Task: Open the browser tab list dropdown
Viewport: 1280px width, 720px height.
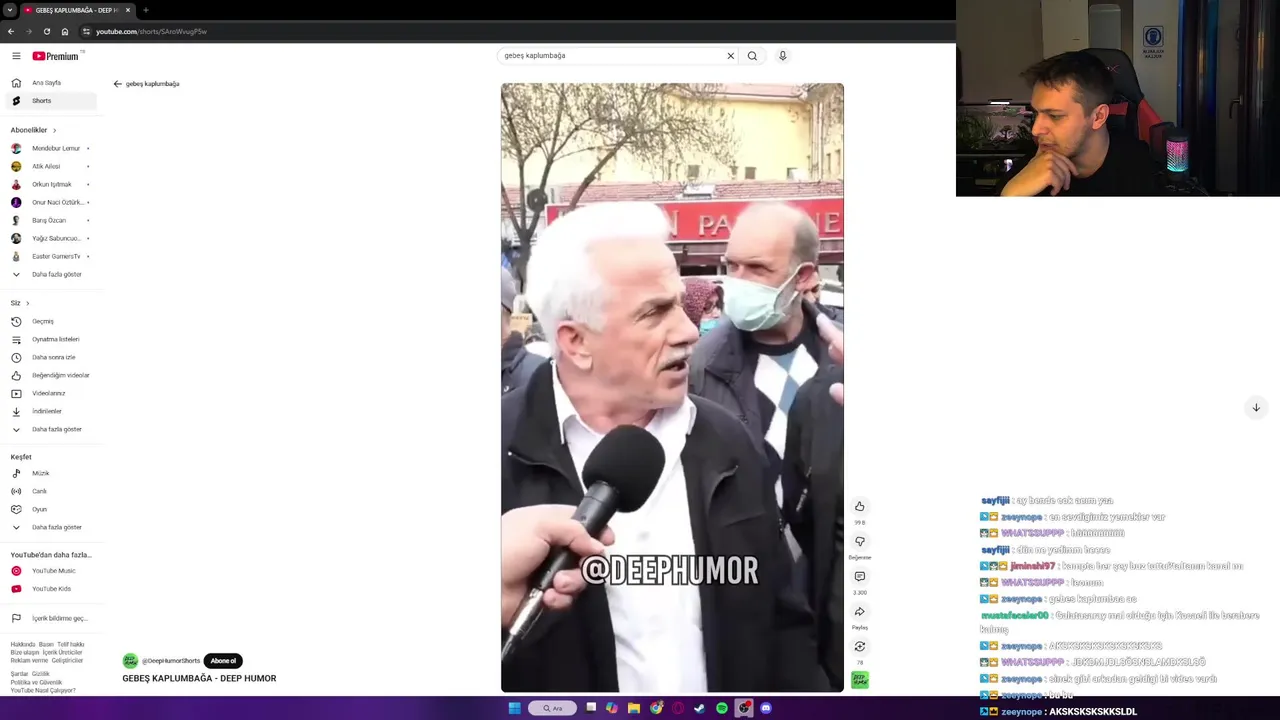Action: [x=9, y=10]
